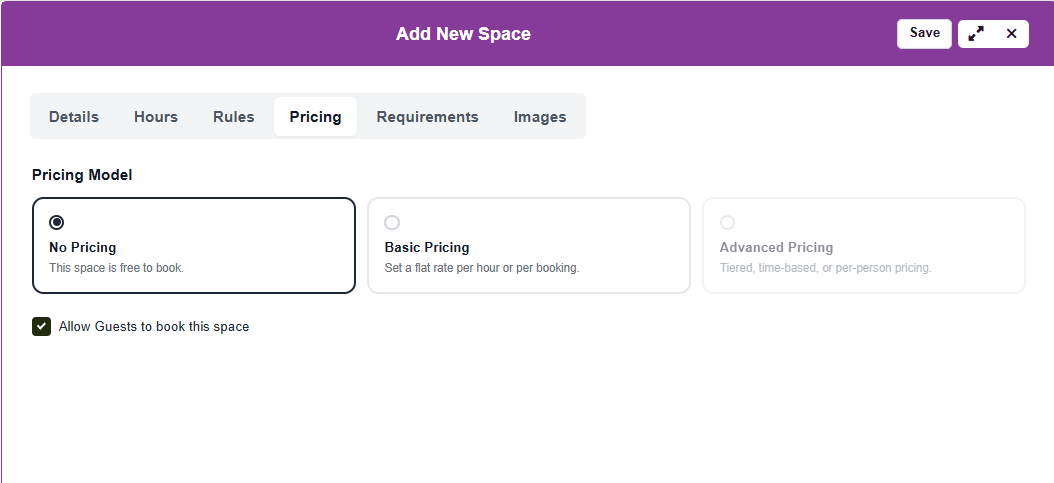Click the 'Set a flat rate' description
This screenshot has height=483, width=1054.
pos(481,268)
